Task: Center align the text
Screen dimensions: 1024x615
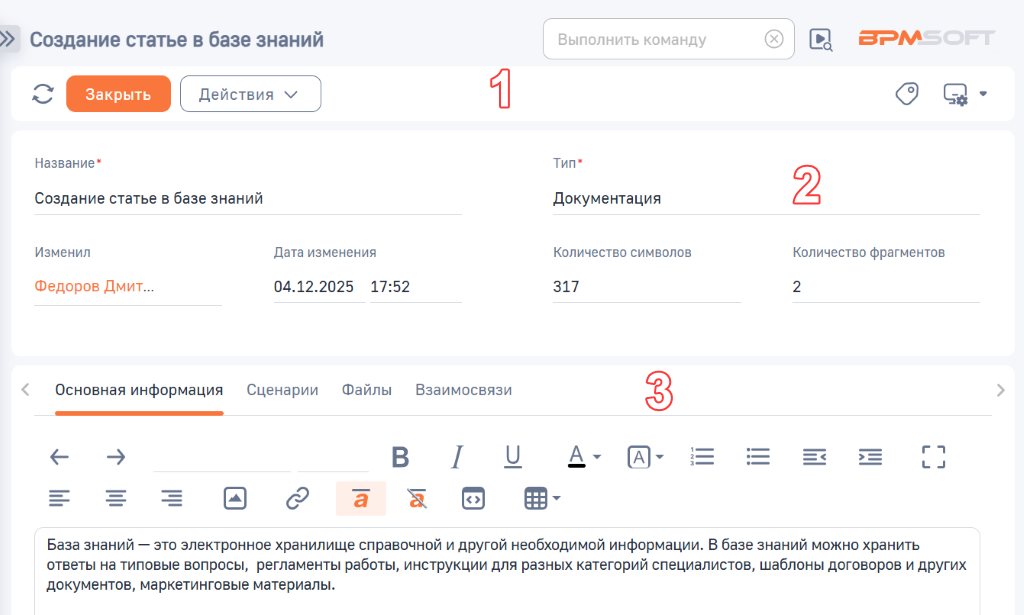Action: (116, 499)
